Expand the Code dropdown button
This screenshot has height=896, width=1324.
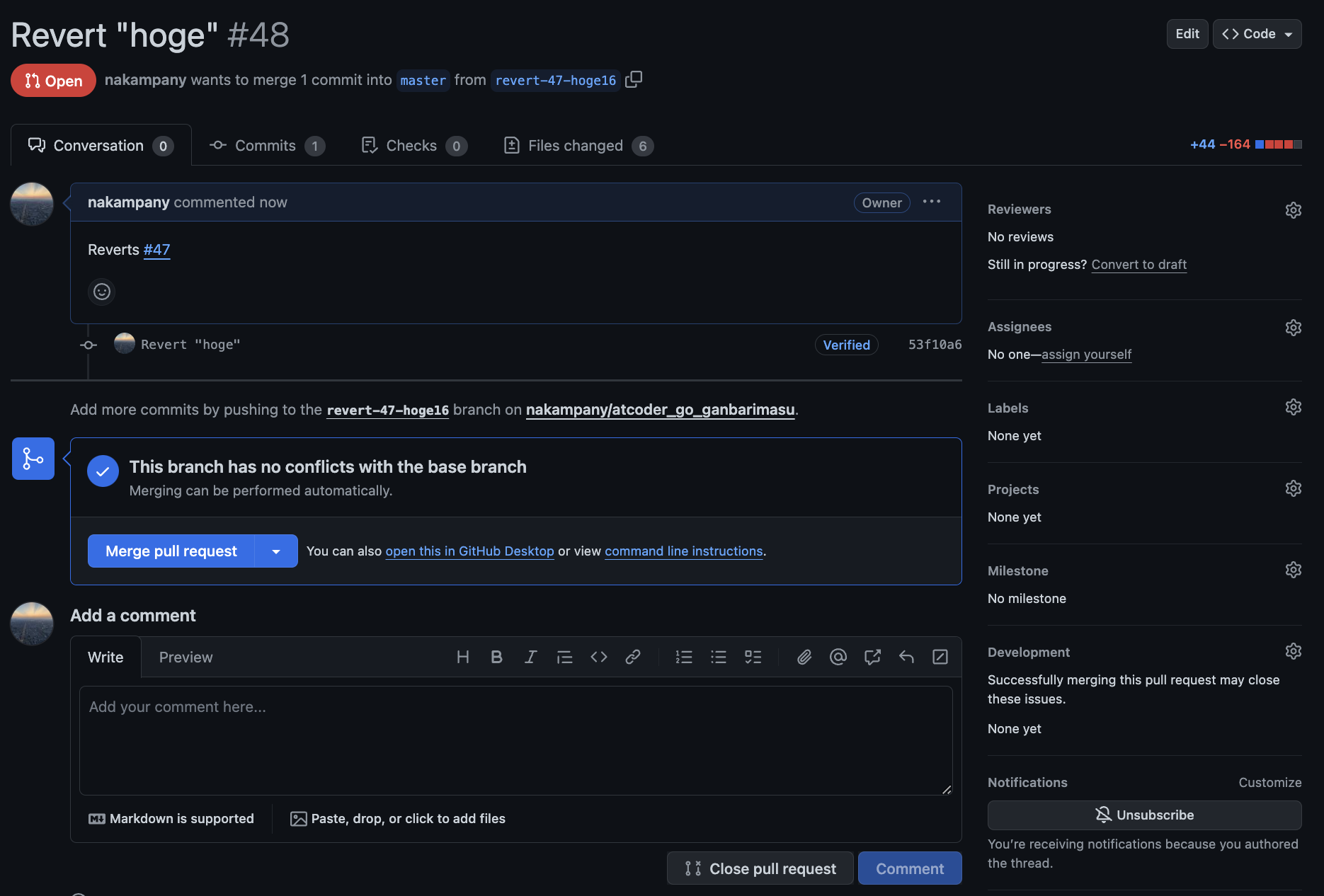[x=1257, y=34]
